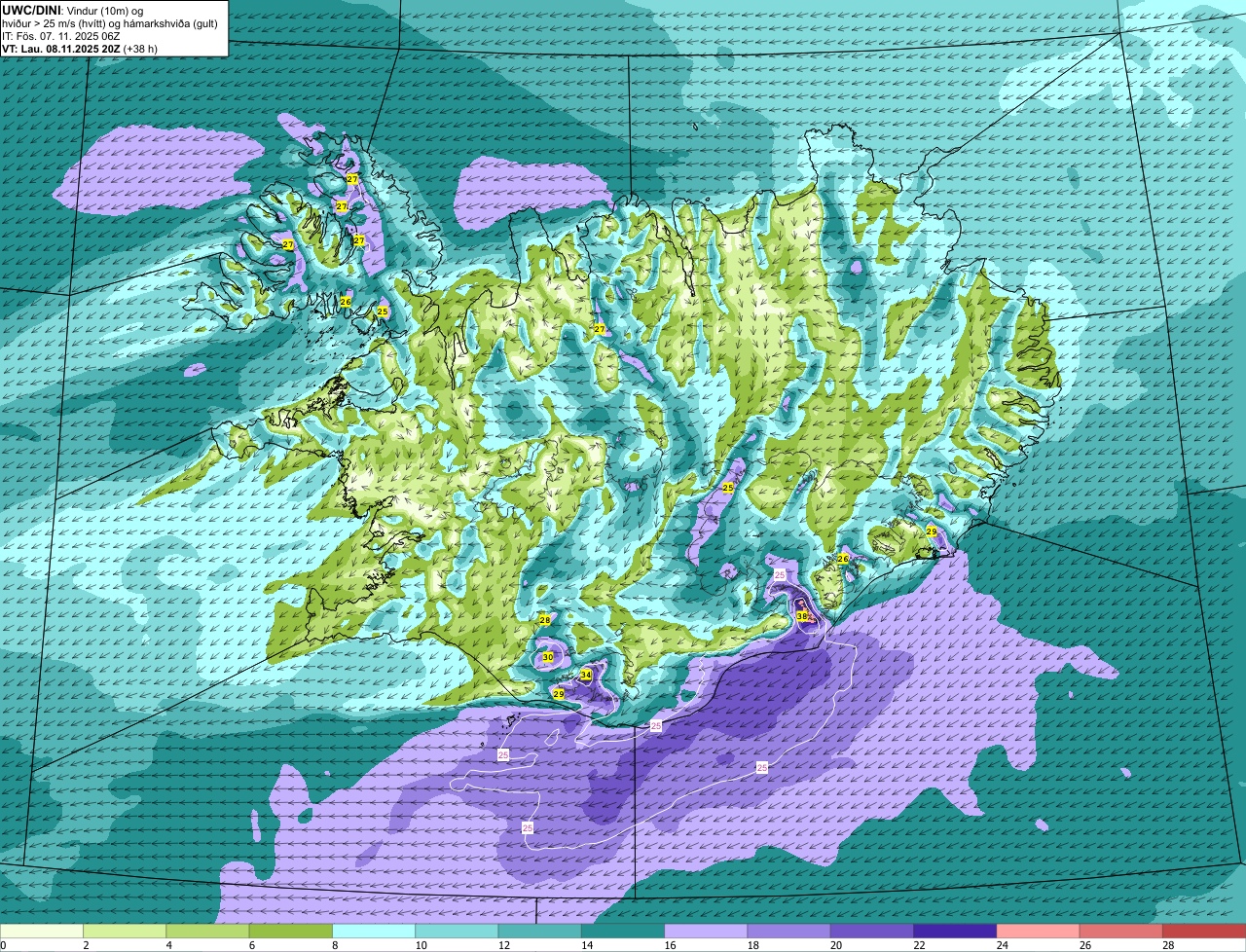1246x952 pixels.
Task: Click the legend scale tick value '2'
Action: coord(86,945)
